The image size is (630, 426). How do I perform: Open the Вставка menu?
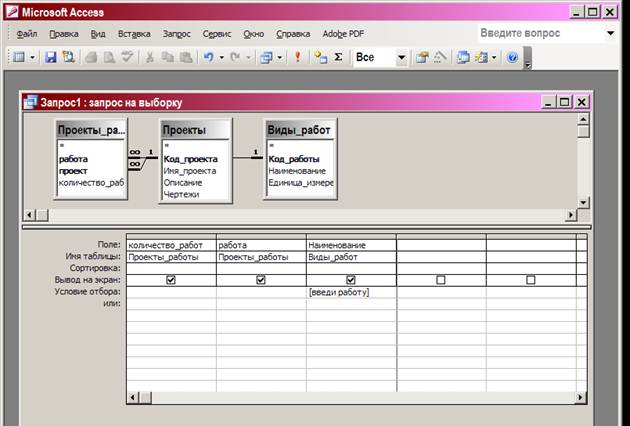click(134, 34)
